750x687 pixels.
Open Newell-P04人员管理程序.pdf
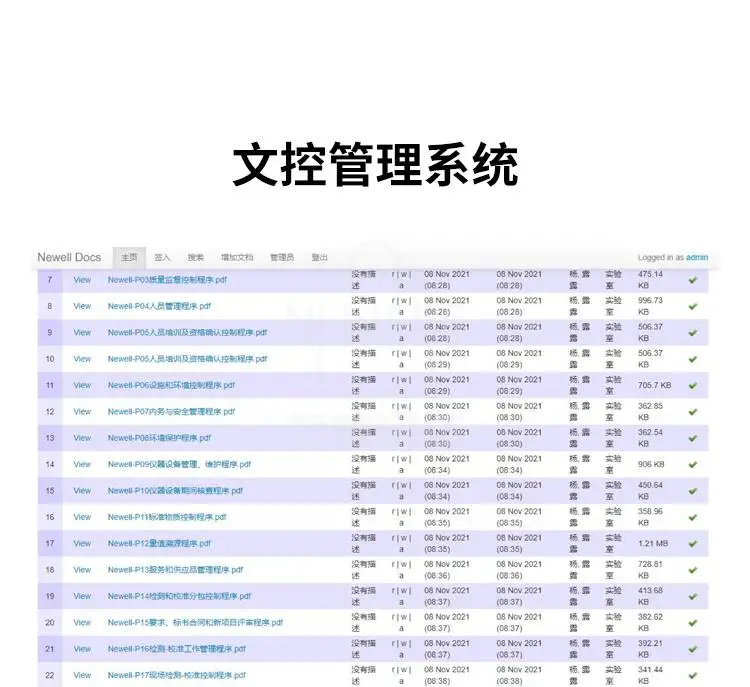click(159, 306)
